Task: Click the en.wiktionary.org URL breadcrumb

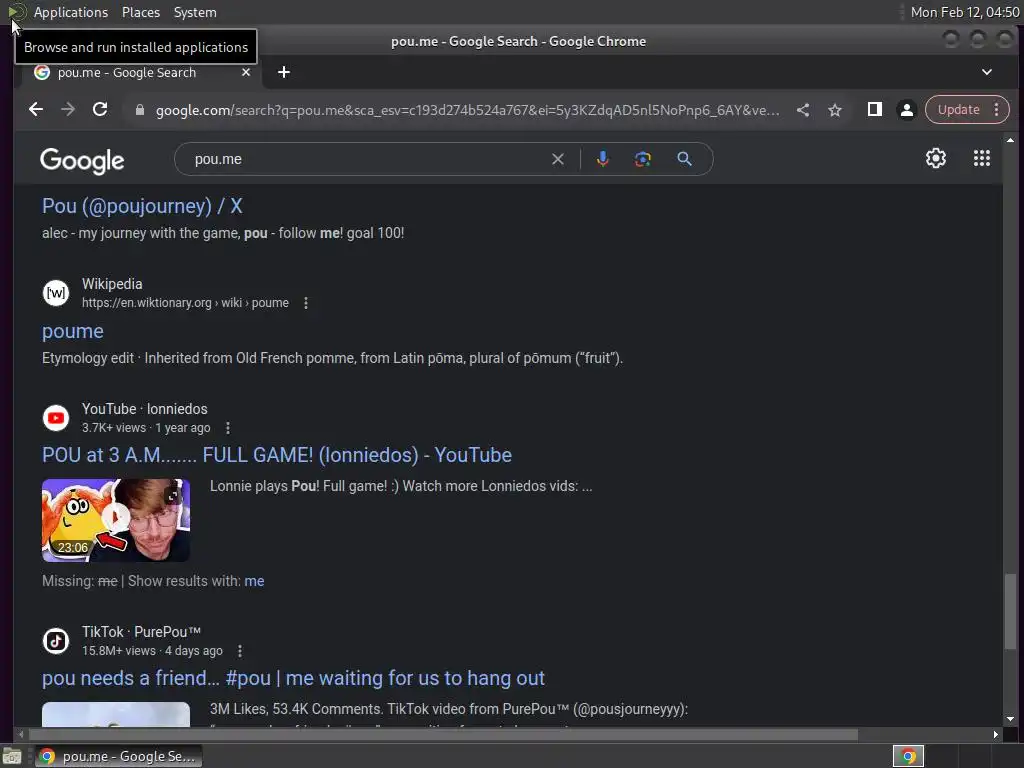Action: tap(185, 303)
